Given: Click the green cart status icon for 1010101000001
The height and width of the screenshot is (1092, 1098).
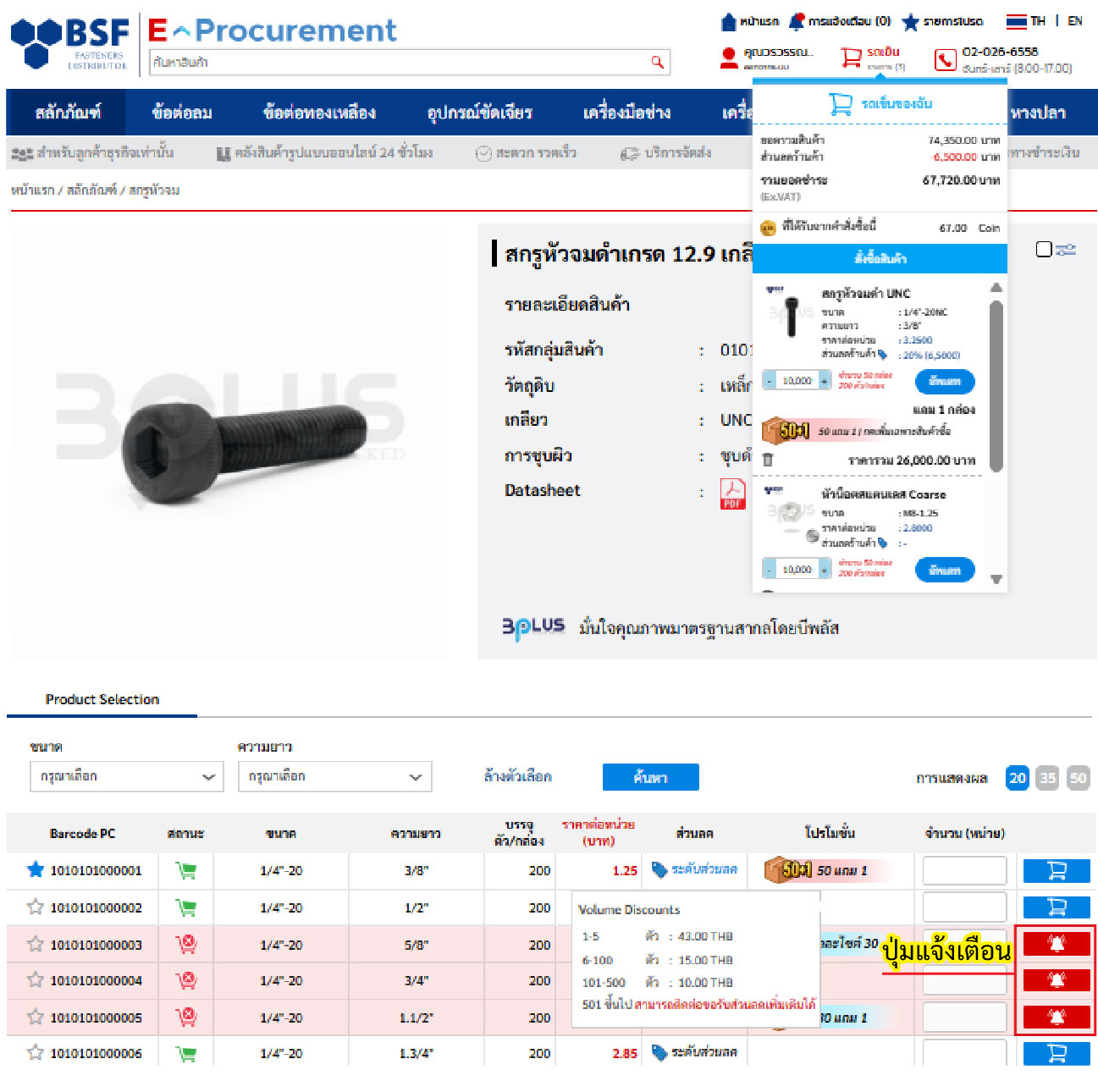Looking at the screenshot, I should pyautogui.click(x=186, y=870).
